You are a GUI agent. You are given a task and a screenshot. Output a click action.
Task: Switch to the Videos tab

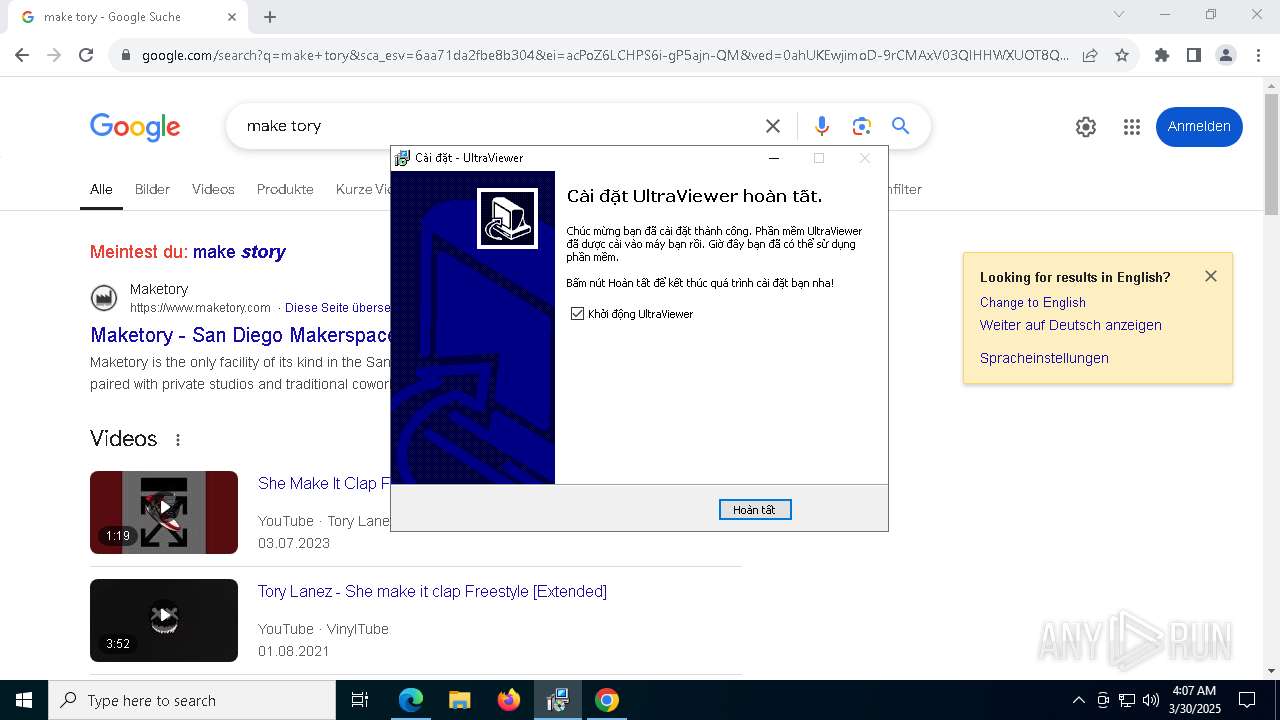point(213,189)
